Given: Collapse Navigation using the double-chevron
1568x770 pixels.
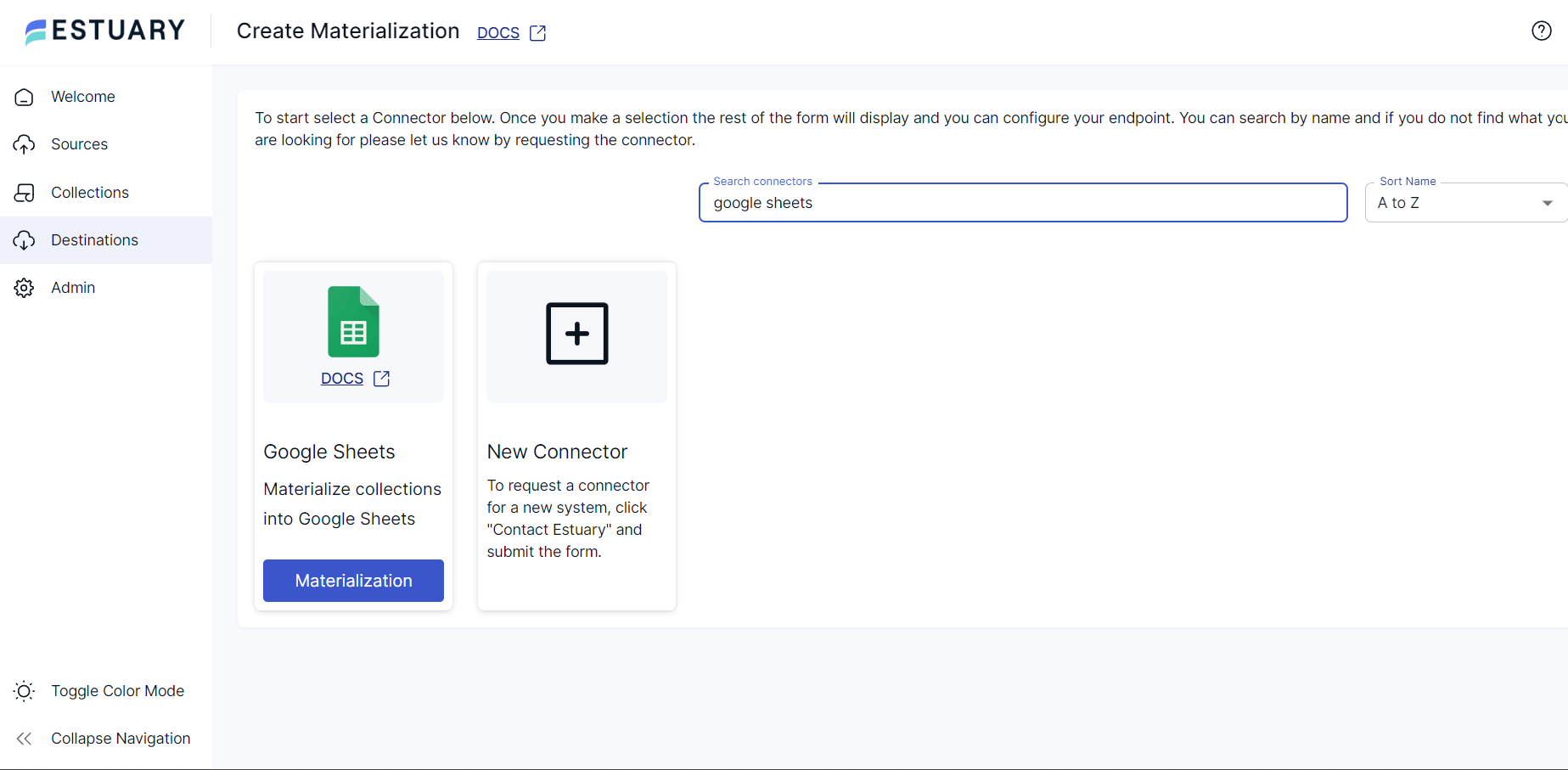Looking at the screenshot, I should click(x=24, y=739).
